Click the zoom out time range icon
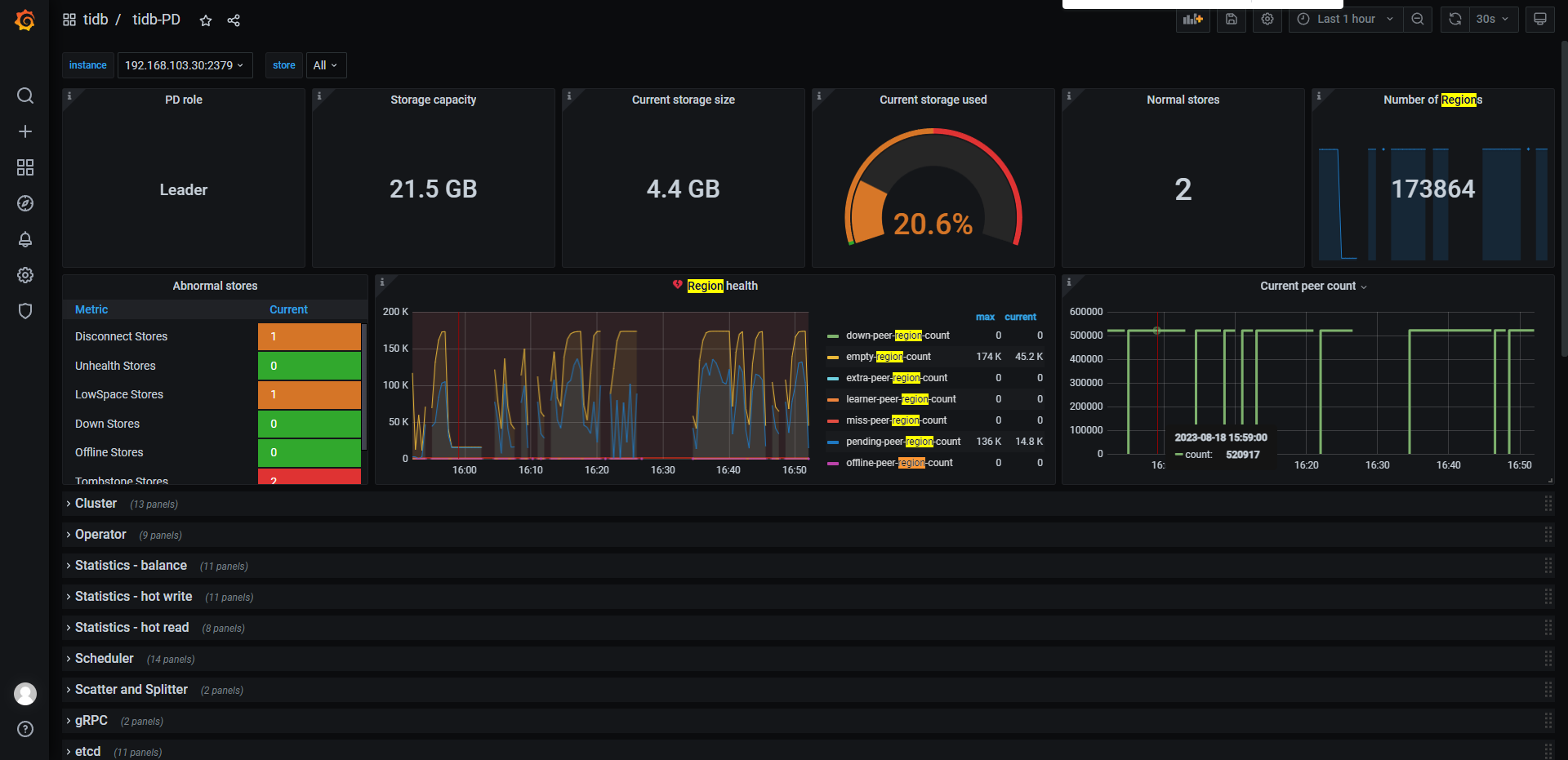The height and width of the screenshot is (760, 1568). (1418, 19)
